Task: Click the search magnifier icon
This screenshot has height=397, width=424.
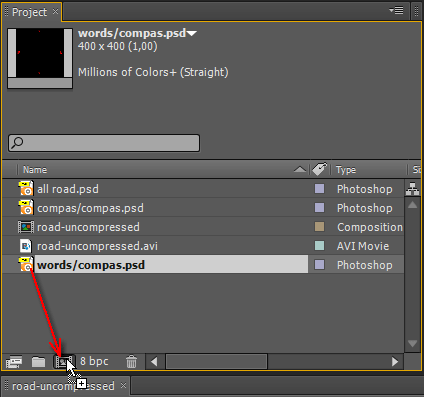Action: click(17, 143)
